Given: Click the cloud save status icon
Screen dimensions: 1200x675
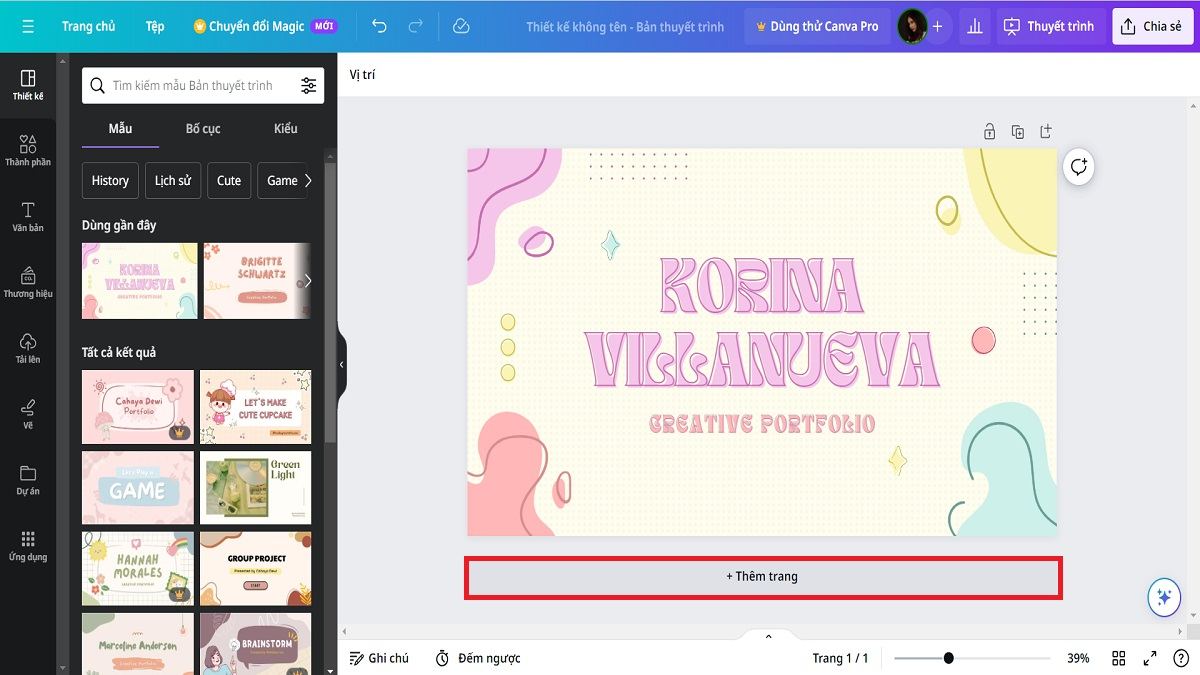Looking at the screenshot, I should [x=461, y=26].
